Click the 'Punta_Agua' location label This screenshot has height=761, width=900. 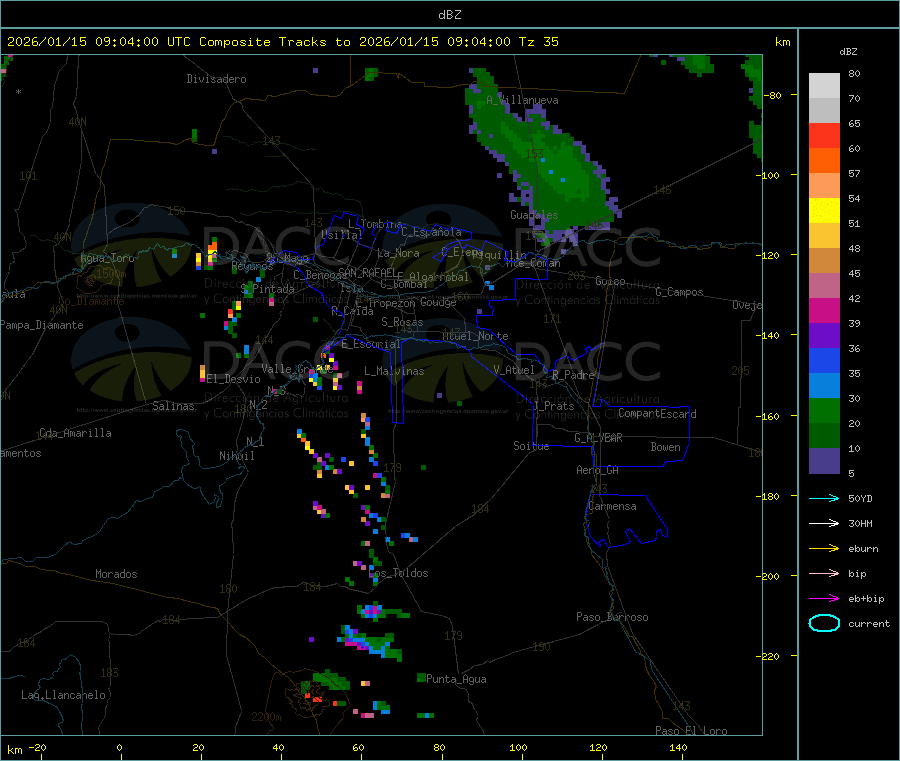click(456, 679)
